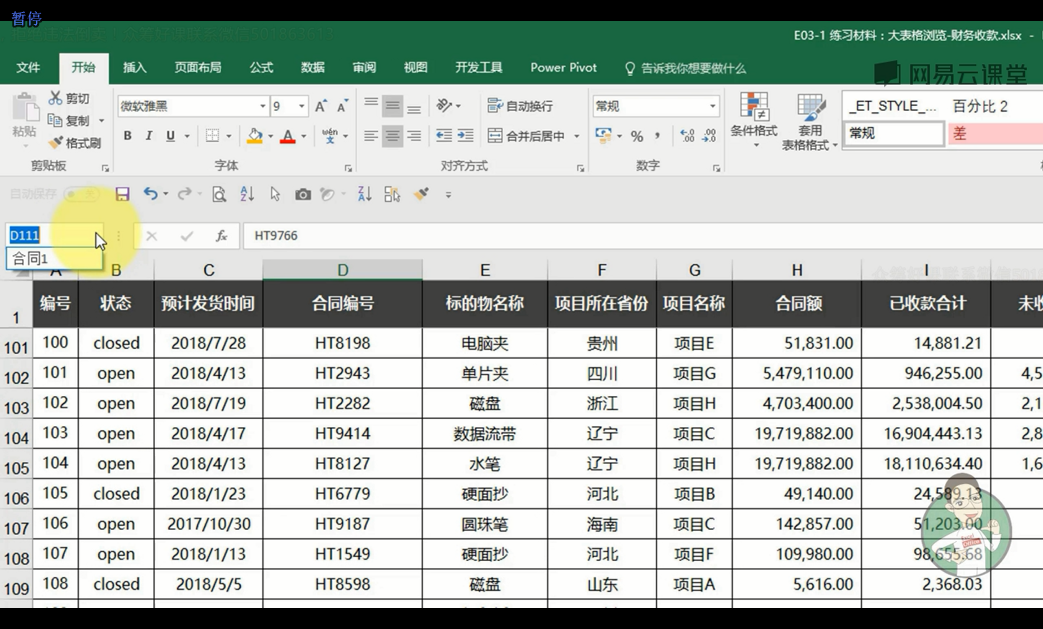Image resolution: width=1043 pixels, height=629 pixels.
Task: Click the increase font size icon
Action: (x=321, y=106)
